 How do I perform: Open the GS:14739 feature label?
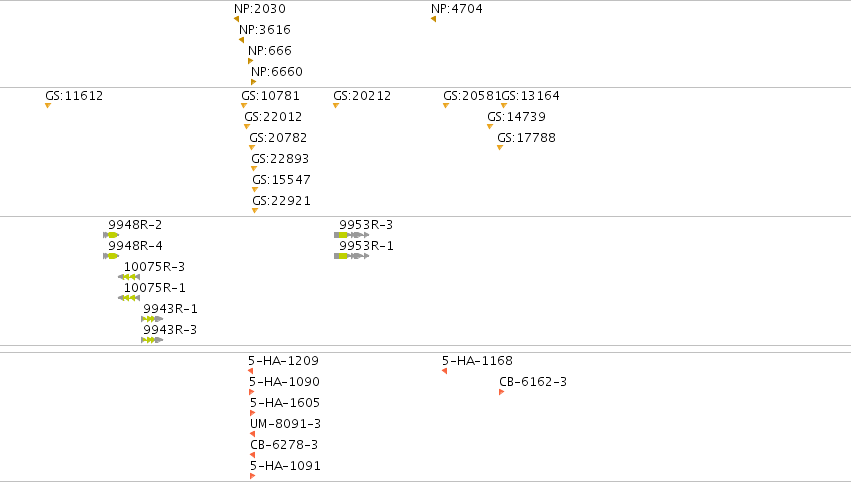517,117
